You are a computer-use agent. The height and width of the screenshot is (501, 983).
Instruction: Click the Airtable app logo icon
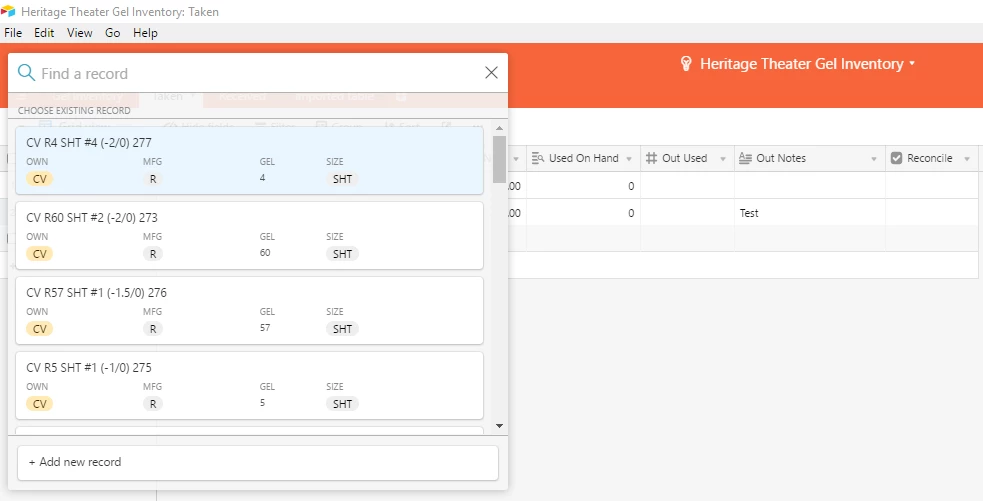(8, 11)
